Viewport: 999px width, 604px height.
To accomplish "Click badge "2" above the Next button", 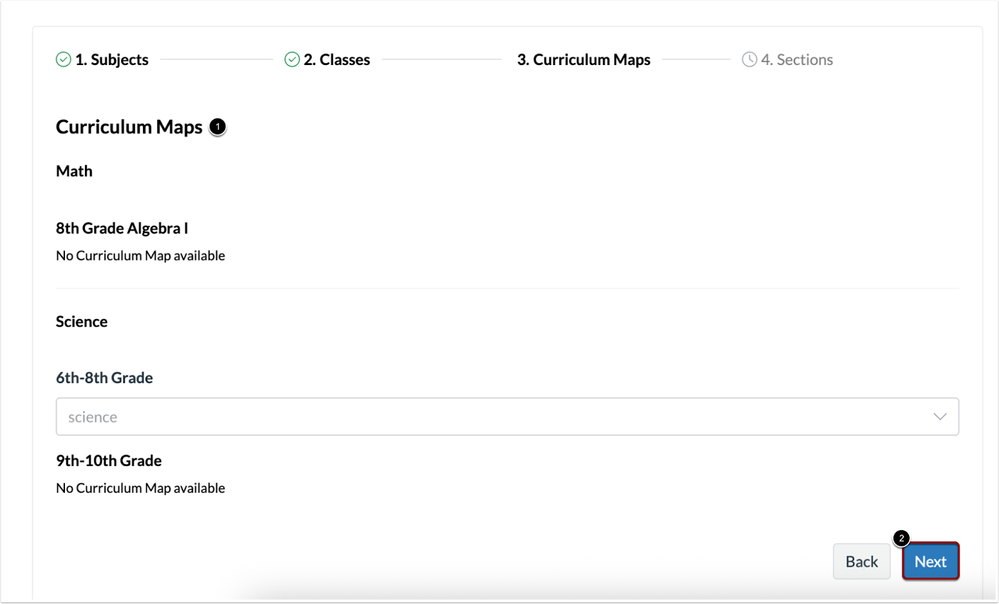I will pyautogui.click(x=903, y=539).
